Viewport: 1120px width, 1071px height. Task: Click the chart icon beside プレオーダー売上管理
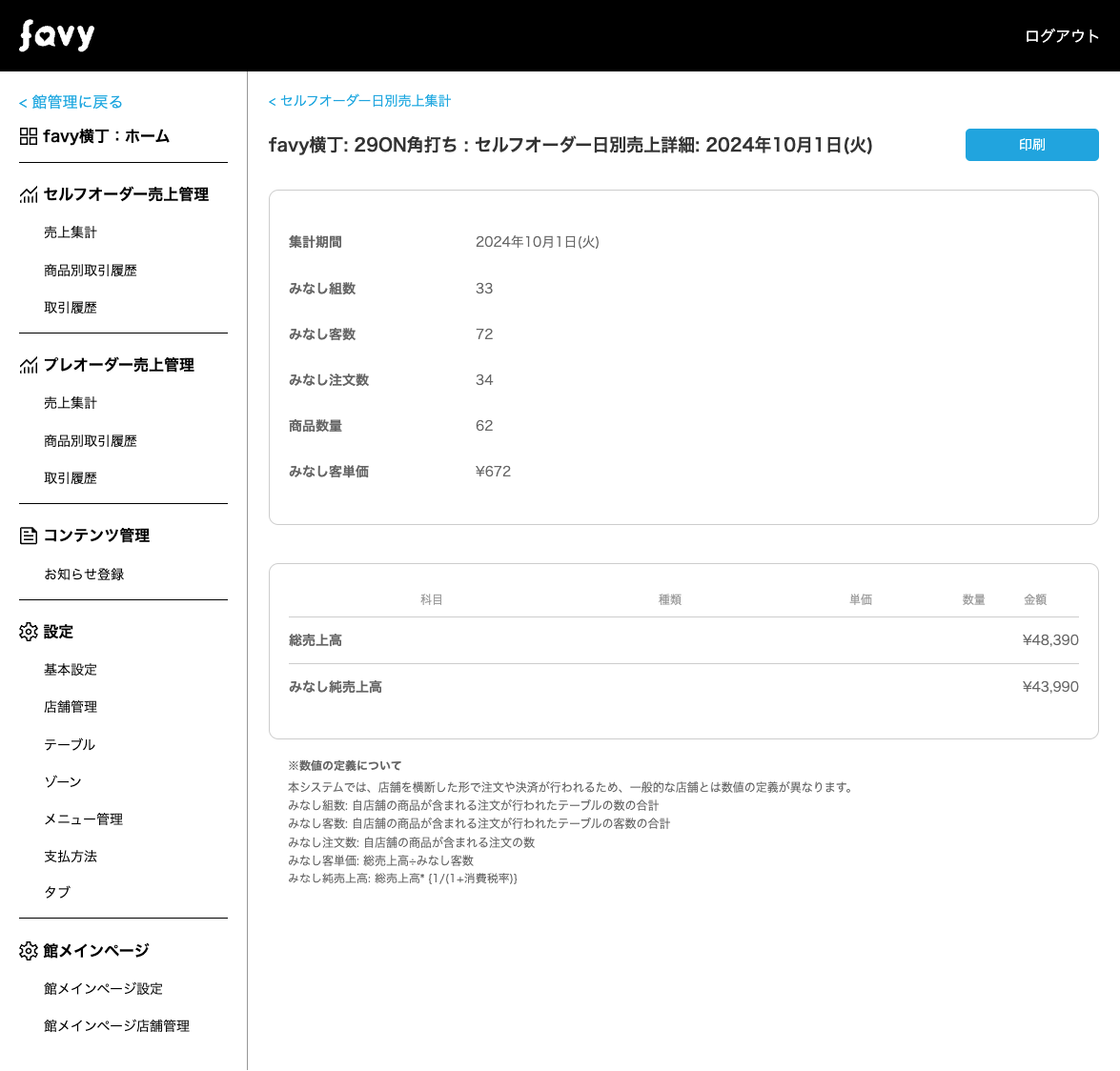point(29,365)
